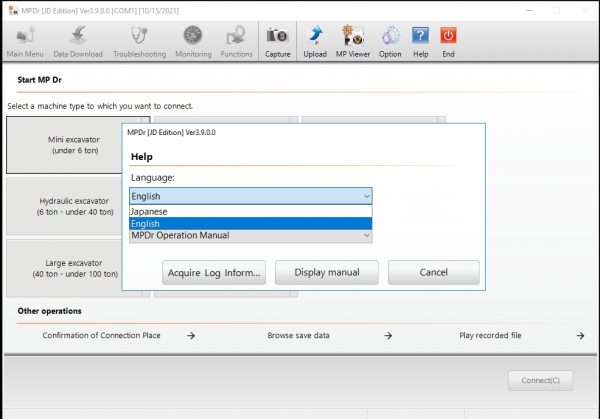This screenshot has width=600, height=419.
Task: Click the Connect(C) button
Action: (x=540, y=380)
